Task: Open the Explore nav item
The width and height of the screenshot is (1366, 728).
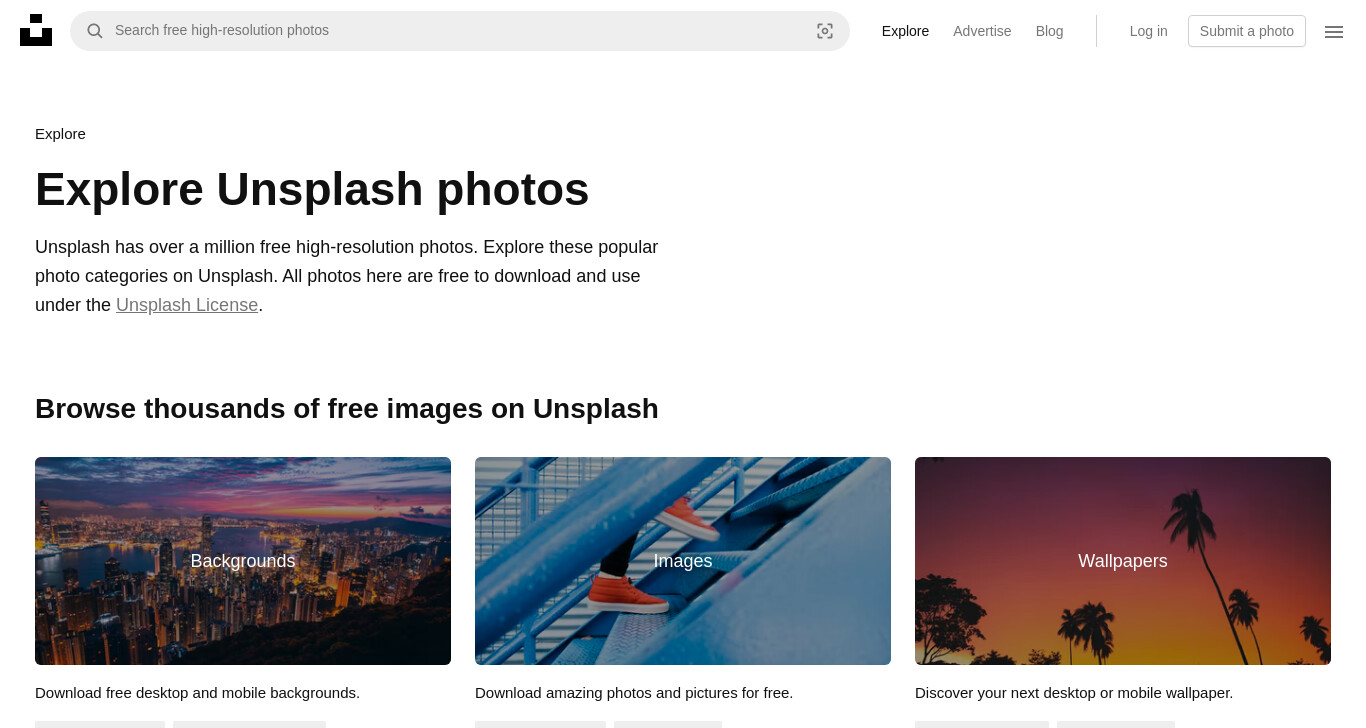Action: 905,31
